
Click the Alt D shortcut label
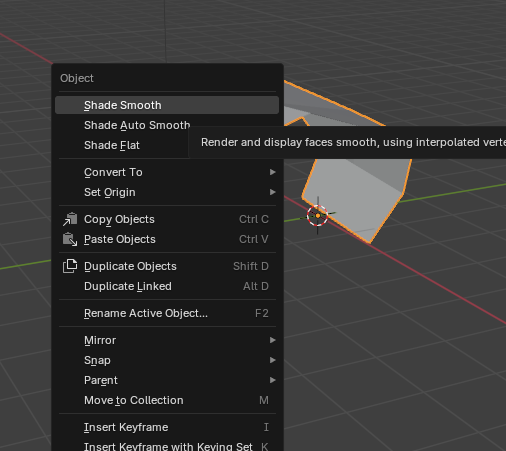click(256, 286)
